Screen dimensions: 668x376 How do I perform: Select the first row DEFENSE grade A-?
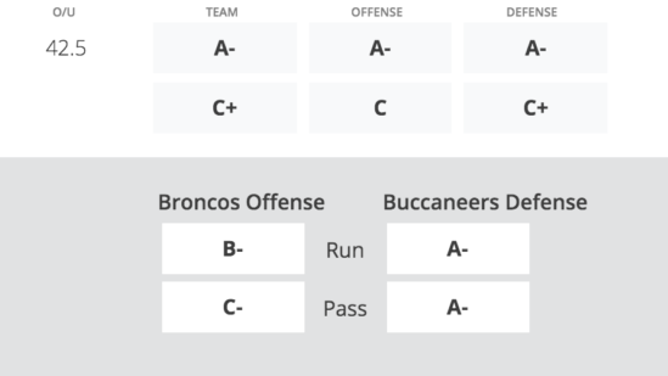click(x=536, y=48)
